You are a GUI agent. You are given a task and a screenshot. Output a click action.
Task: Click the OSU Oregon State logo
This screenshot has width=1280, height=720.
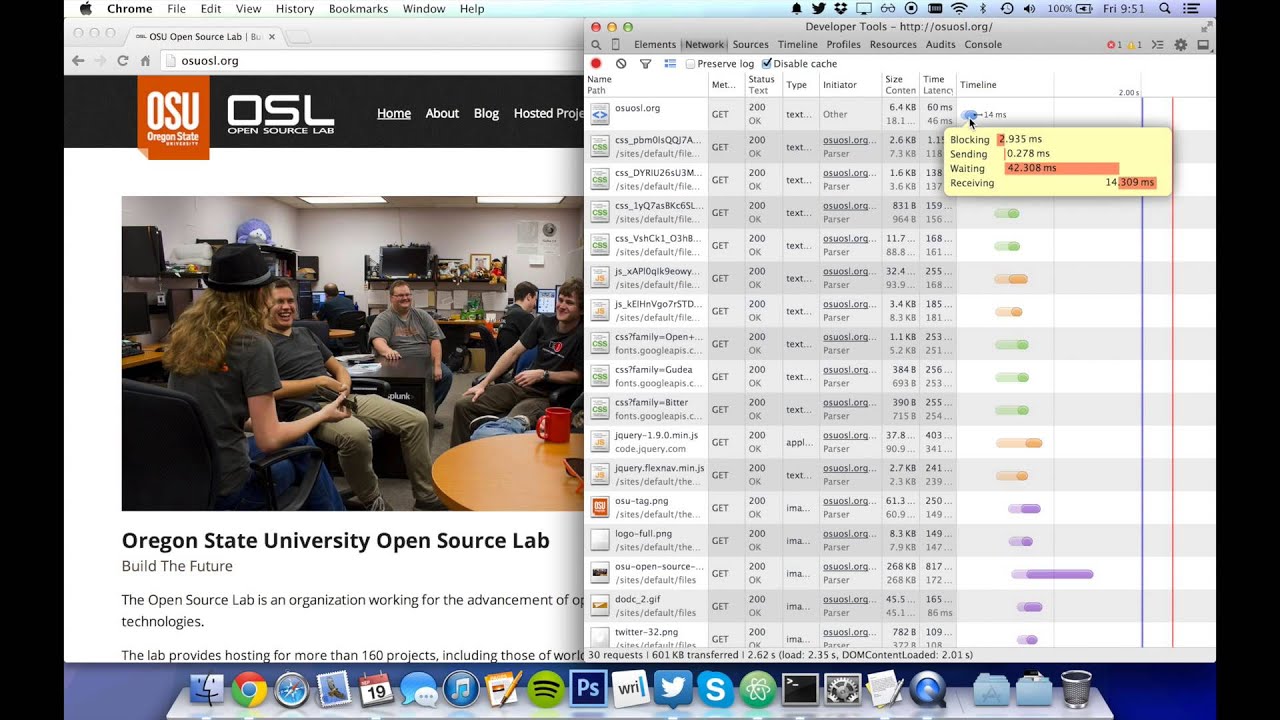[173, 118]
